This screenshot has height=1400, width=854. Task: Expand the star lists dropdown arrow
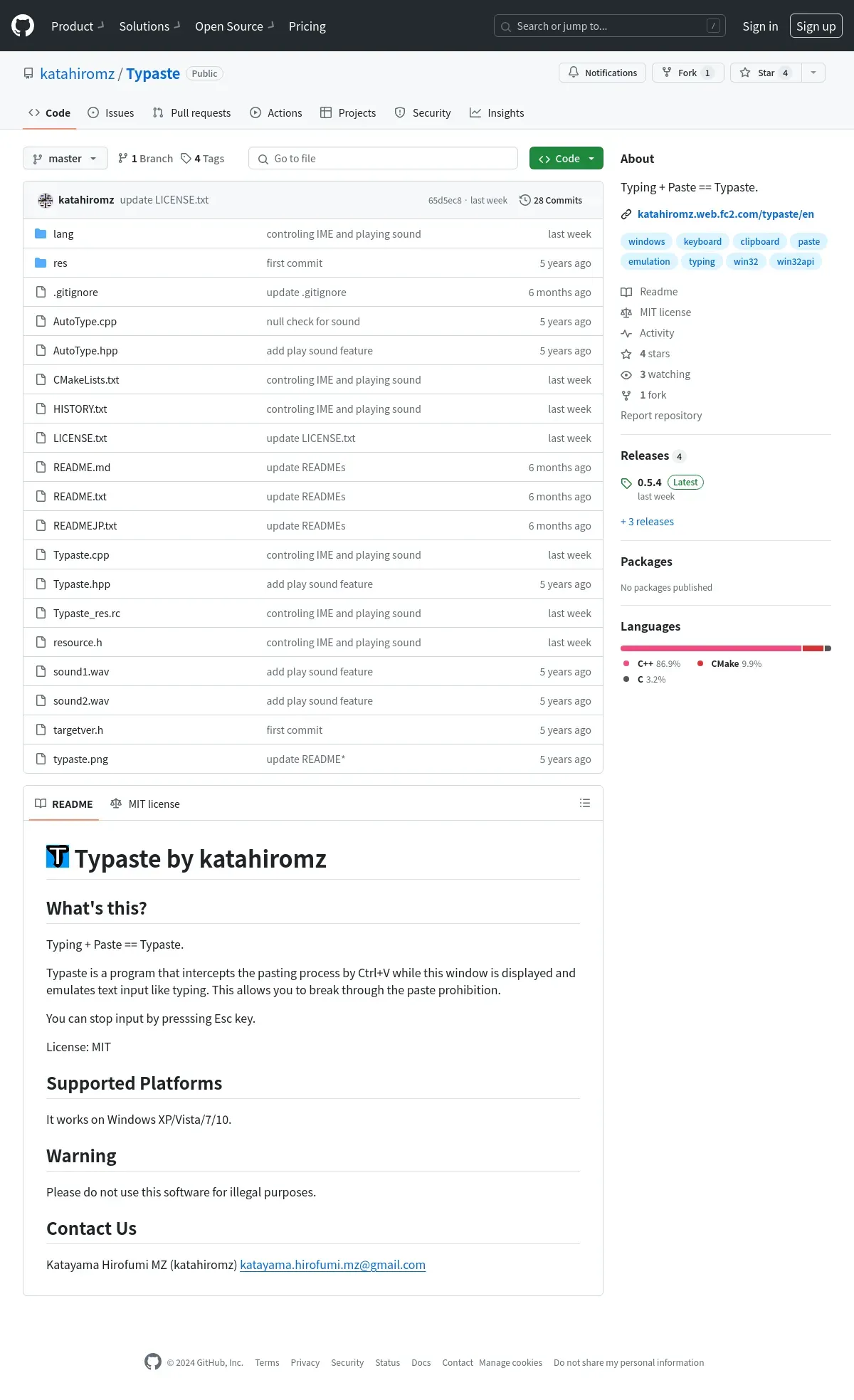coord(813,73)
